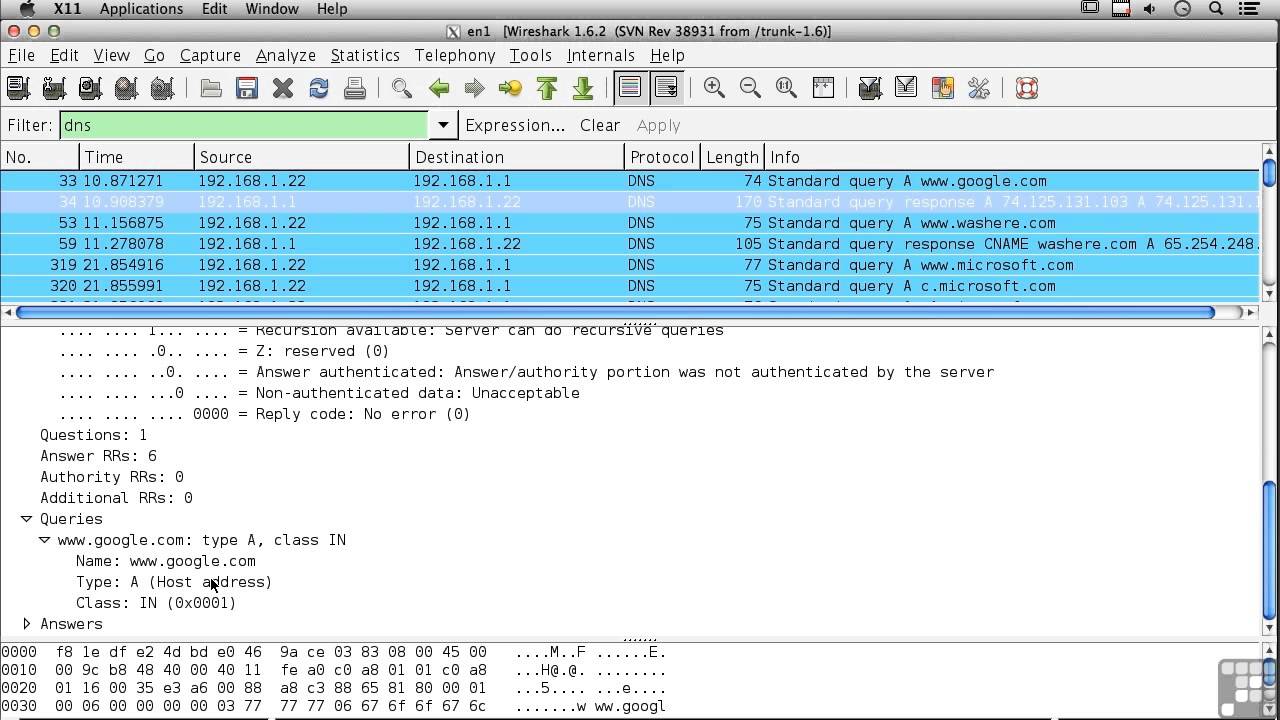The width and height of the screenshot is (1280, 720).
Task: Go back in packet history
Action: click(x=438, y=88)
